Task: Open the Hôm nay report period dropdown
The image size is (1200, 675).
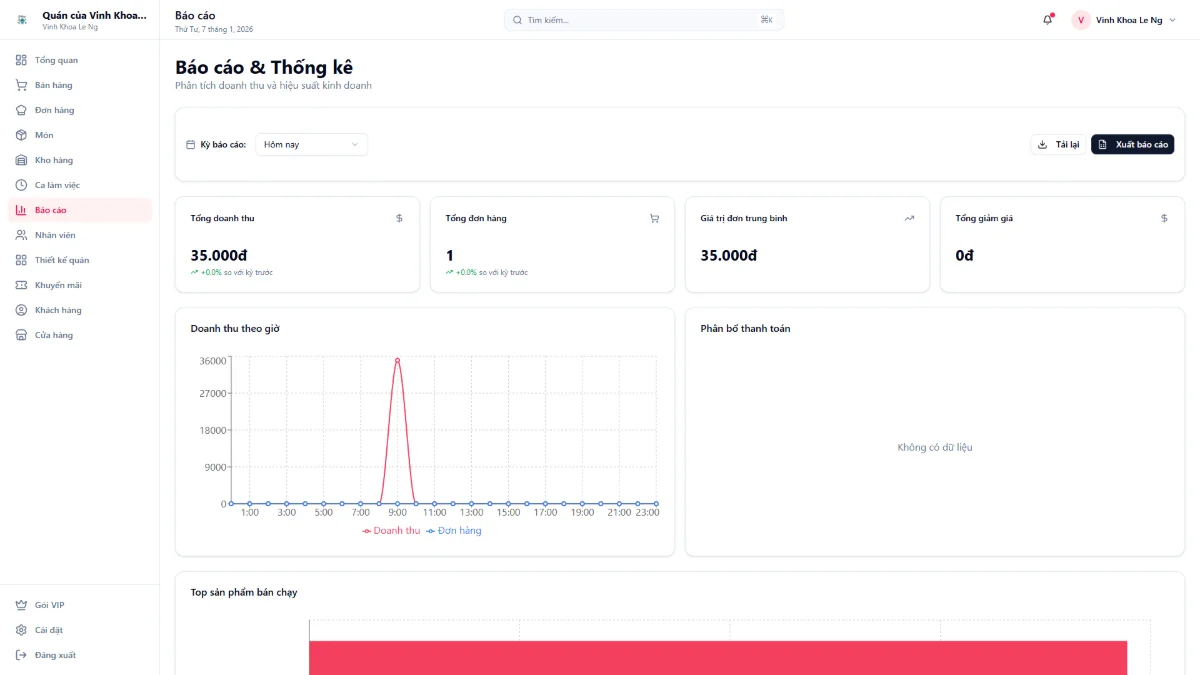Action: coord(310,143)
